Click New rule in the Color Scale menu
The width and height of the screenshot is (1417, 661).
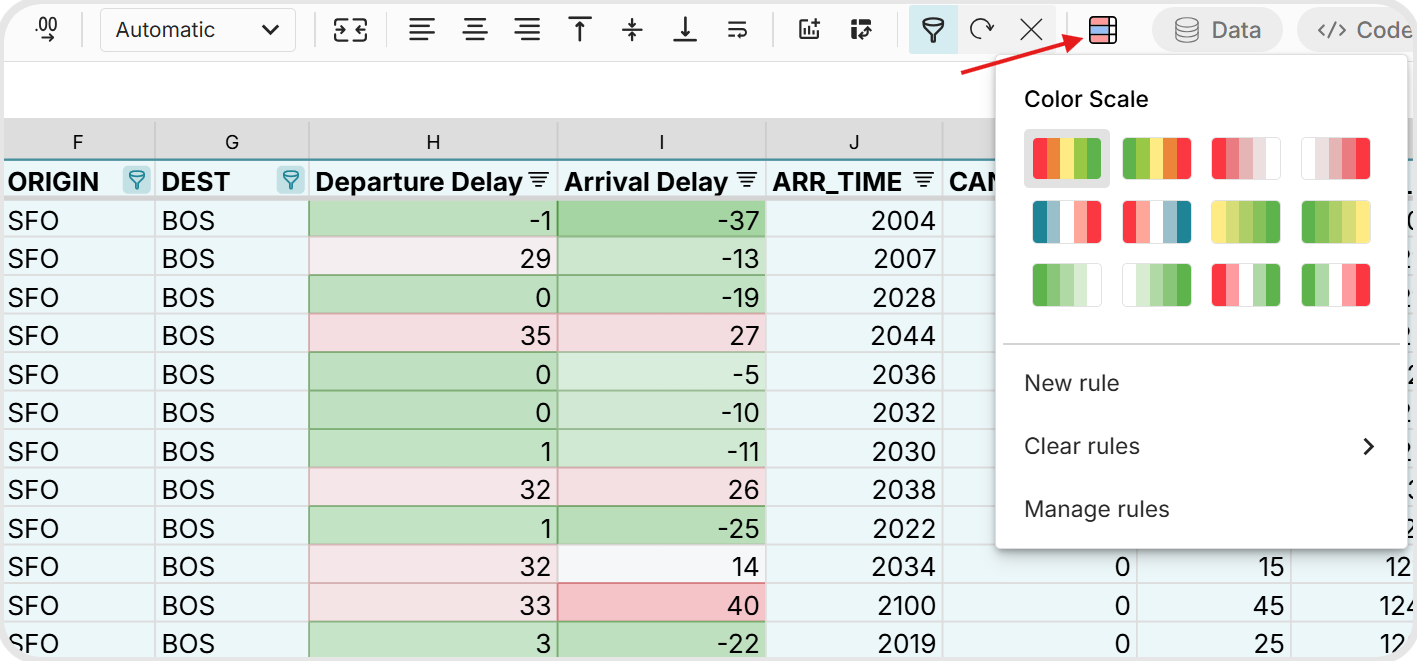click(1071, 382)
